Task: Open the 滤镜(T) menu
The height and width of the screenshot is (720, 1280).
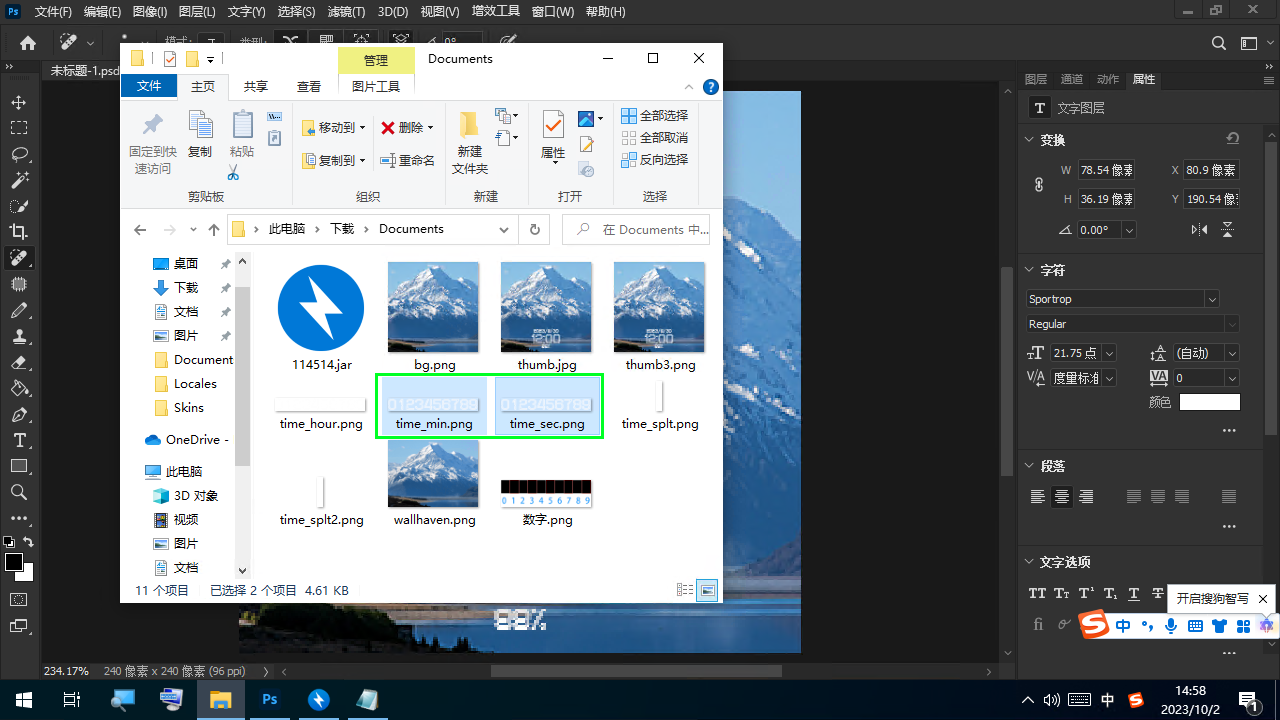Action: click(x=346, y=12)
